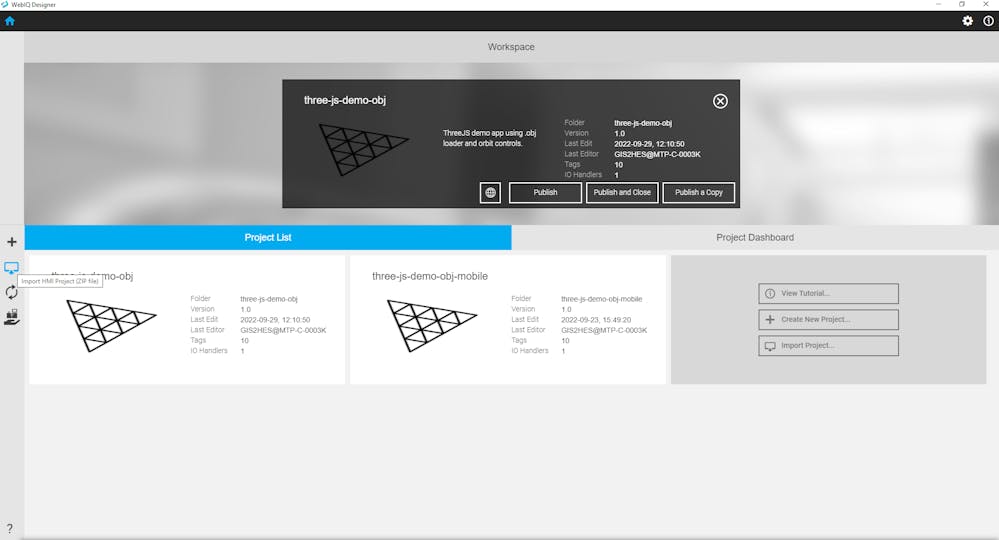999x540 pixels.
Task: Import HMI Project using sidebar monitor icon
Action: coord(11,267)
